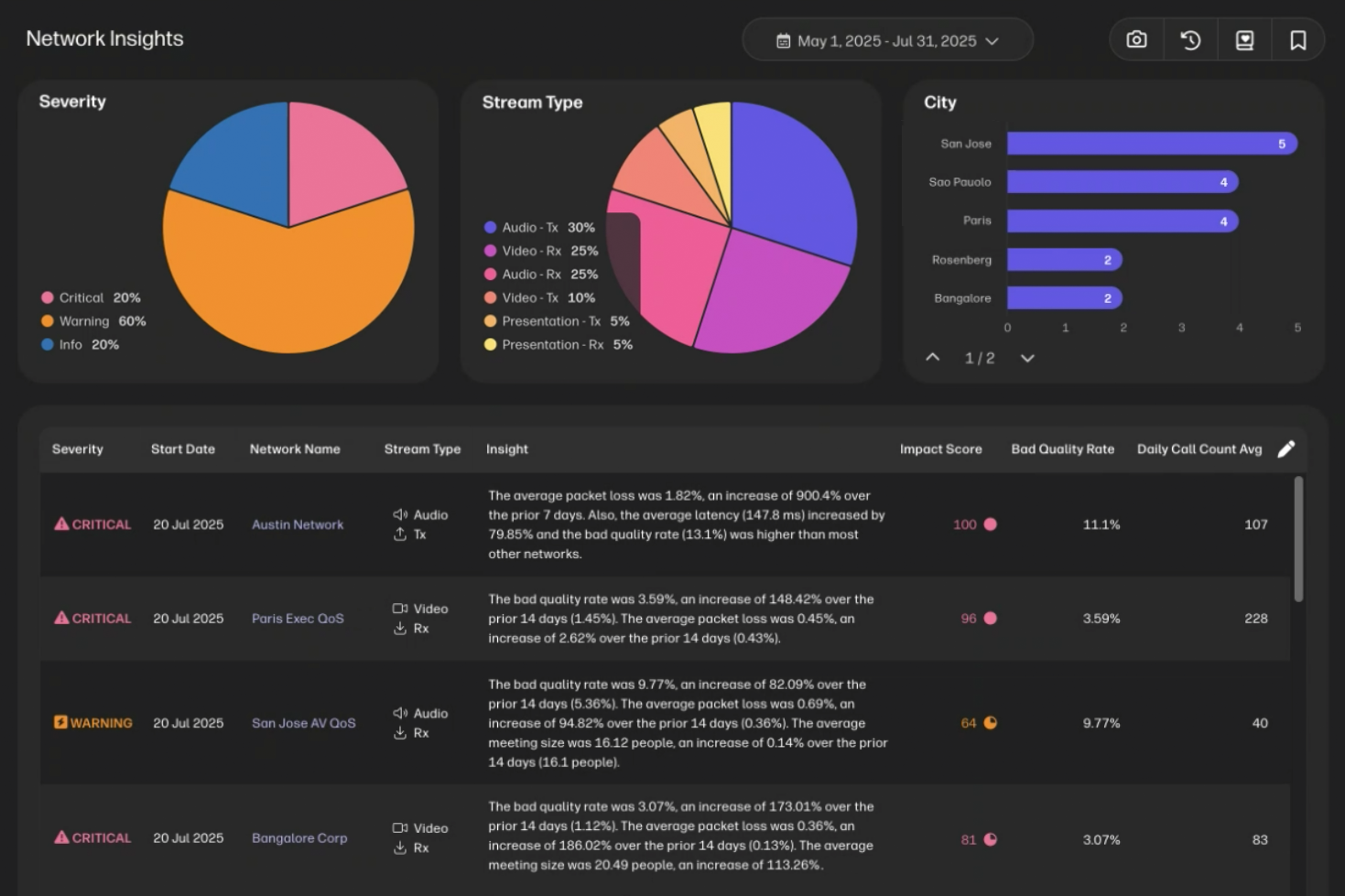Click the warning triangle on Paris Exec QoS

click(x=60, y=618)
